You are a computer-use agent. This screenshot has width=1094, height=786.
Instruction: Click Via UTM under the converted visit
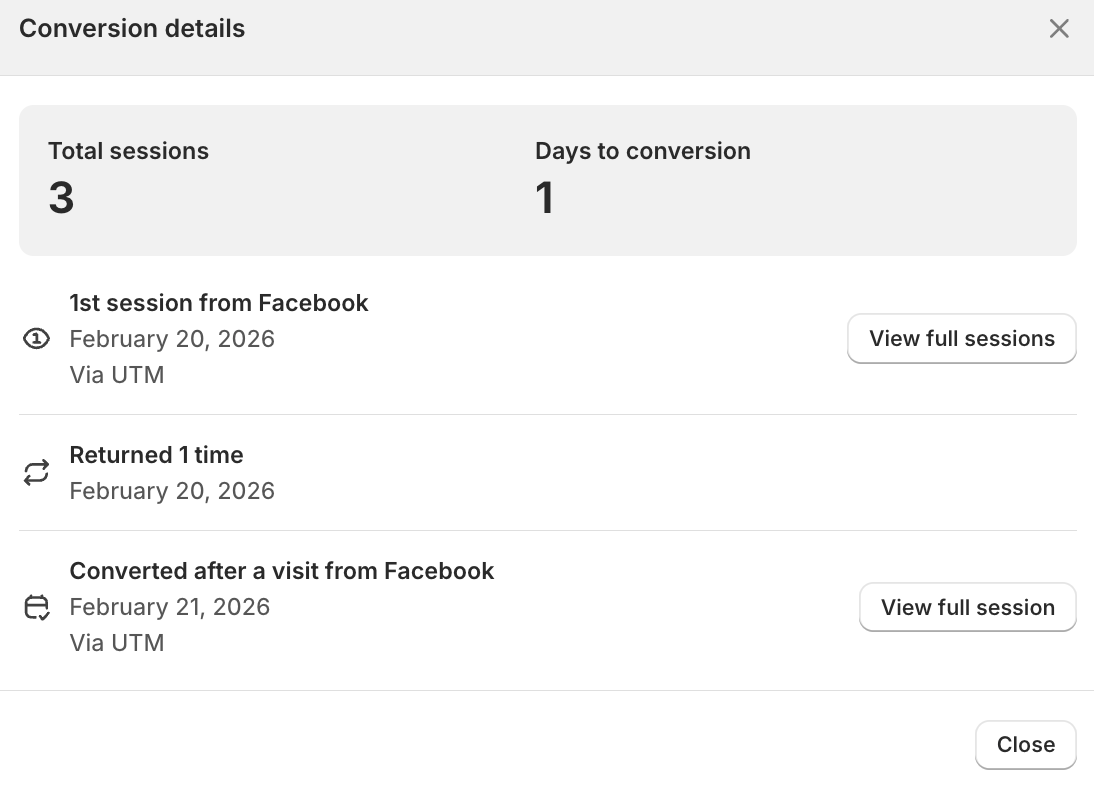tap(117, 642)
